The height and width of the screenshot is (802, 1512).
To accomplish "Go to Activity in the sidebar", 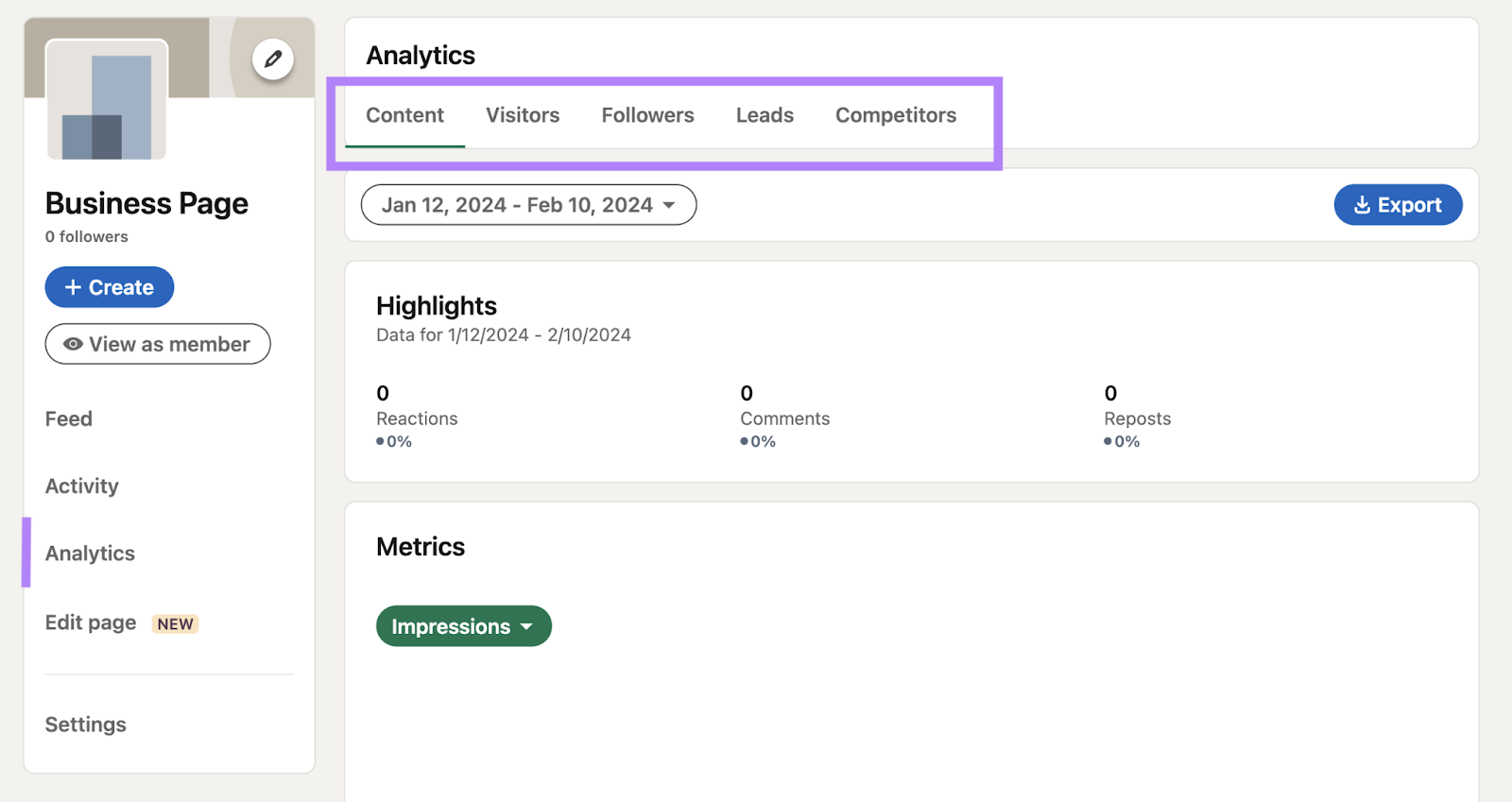I will (x=82, y=486).
